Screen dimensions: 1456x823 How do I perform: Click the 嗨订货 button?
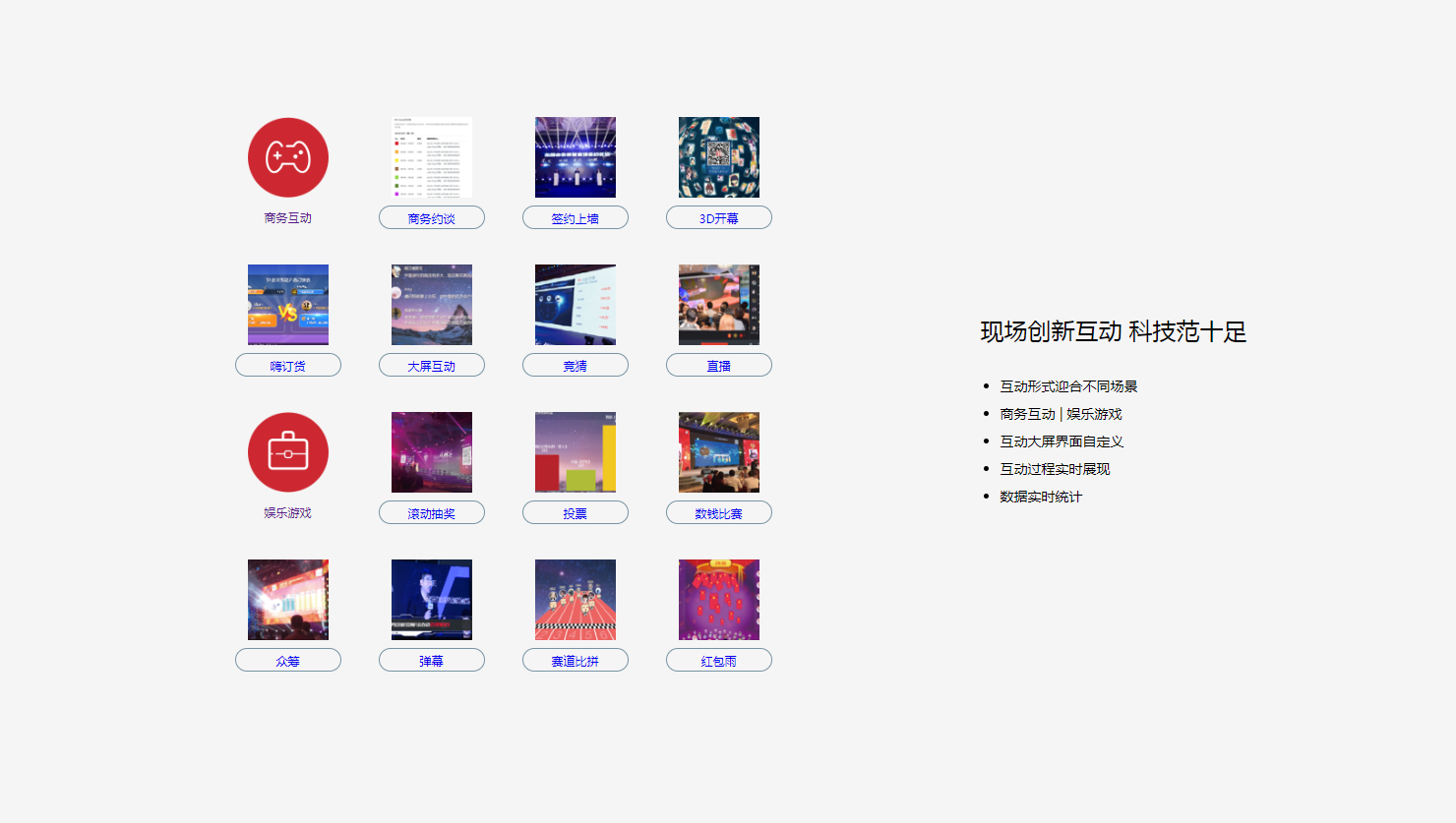click(x=288, y=366)
